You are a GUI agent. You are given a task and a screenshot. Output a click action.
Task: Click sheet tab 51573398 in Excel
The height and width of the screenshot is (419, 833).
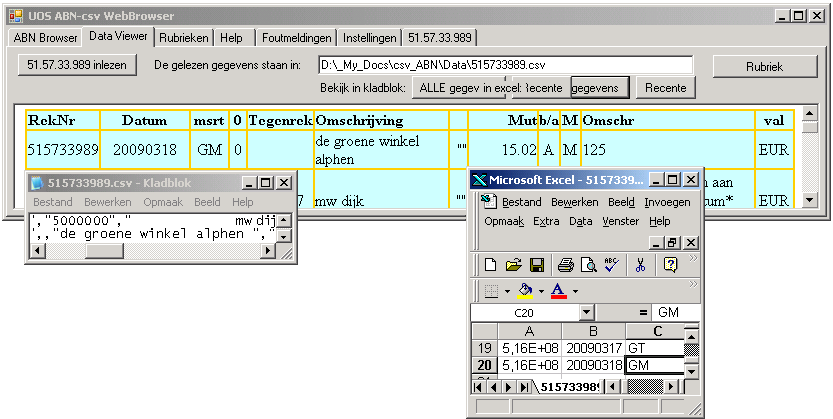(567, 387)
